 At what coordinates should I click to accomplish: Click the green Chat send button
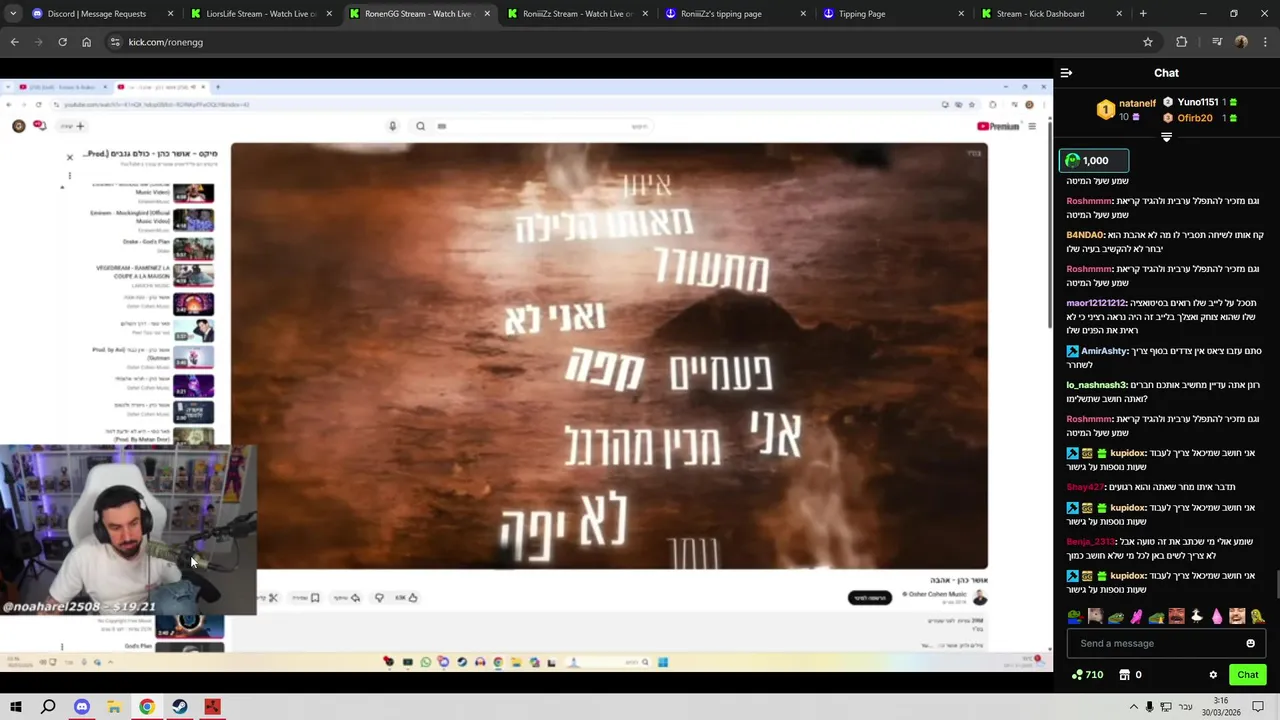pos(1247,675)
